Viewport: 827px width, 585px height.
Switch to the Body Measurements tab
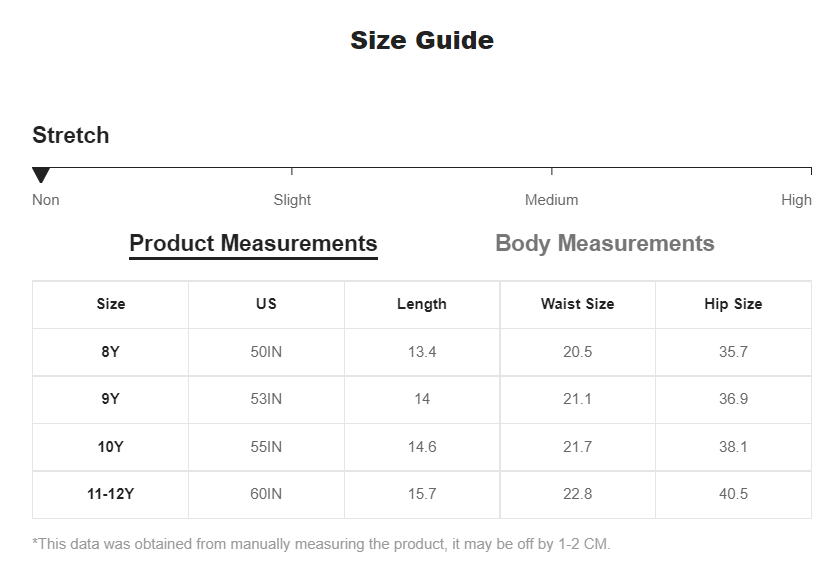604,243
